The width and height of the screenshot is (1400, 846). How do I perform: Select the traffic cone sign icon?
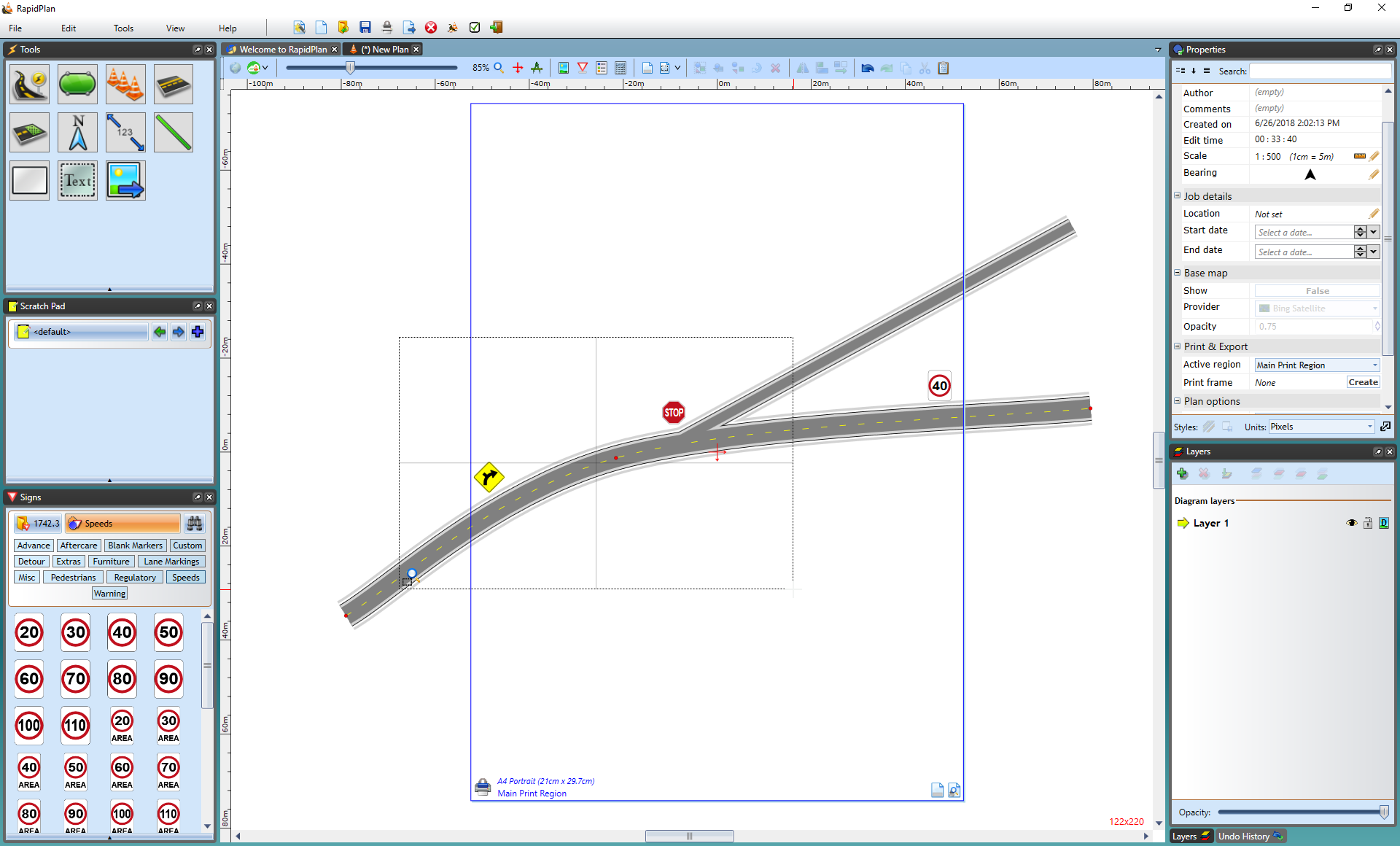tap(123, 84)
